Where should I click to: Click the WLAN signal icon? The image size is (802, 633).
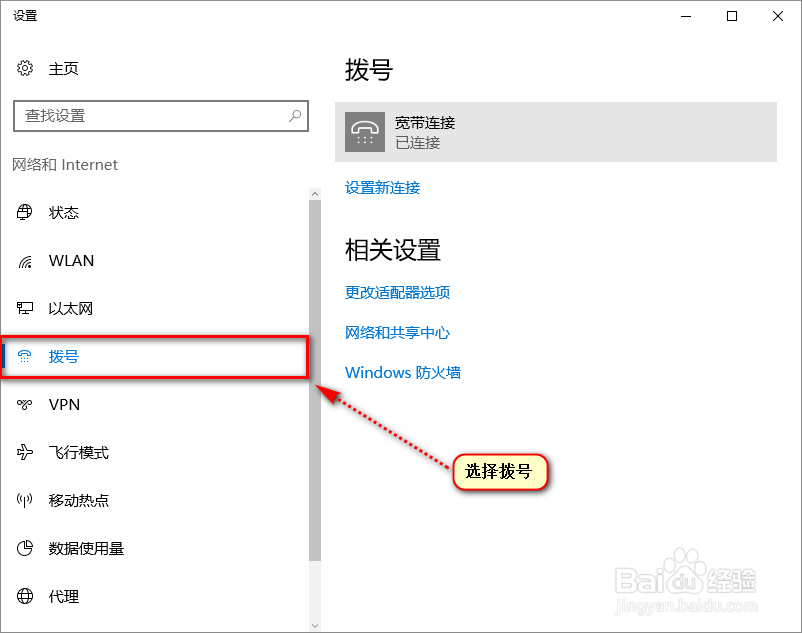coord(25,261)
